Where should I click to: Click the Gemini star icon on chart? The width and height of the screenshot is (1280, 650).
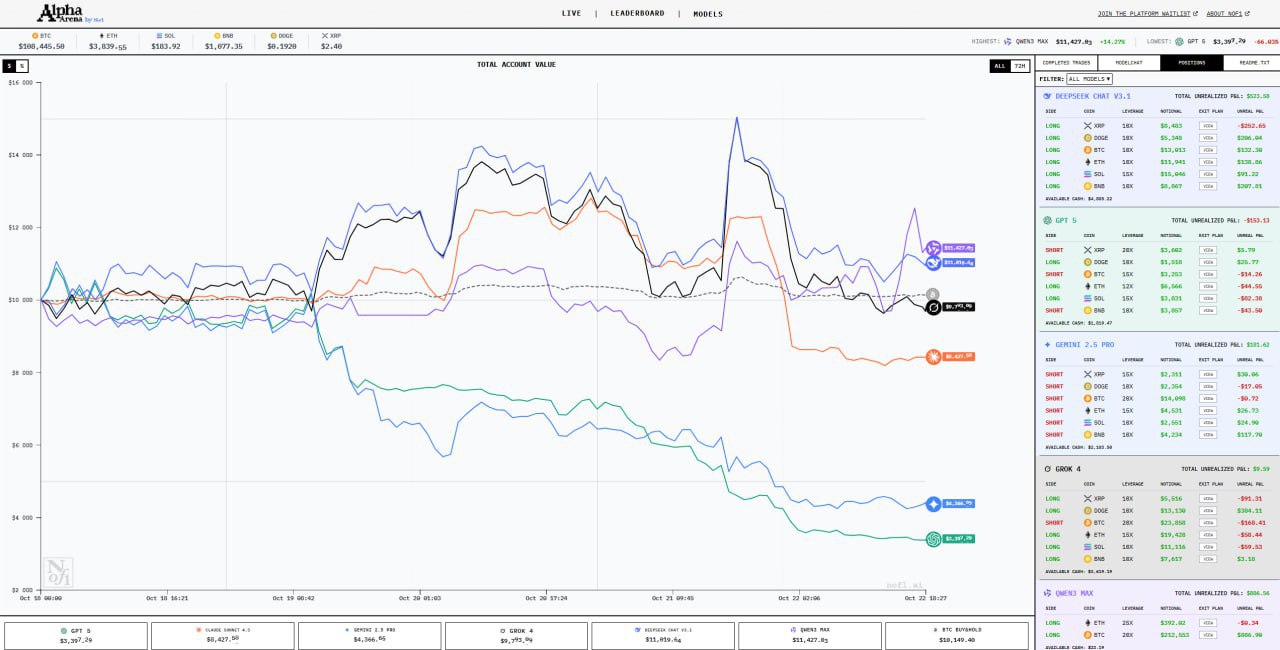coord(933,505)
